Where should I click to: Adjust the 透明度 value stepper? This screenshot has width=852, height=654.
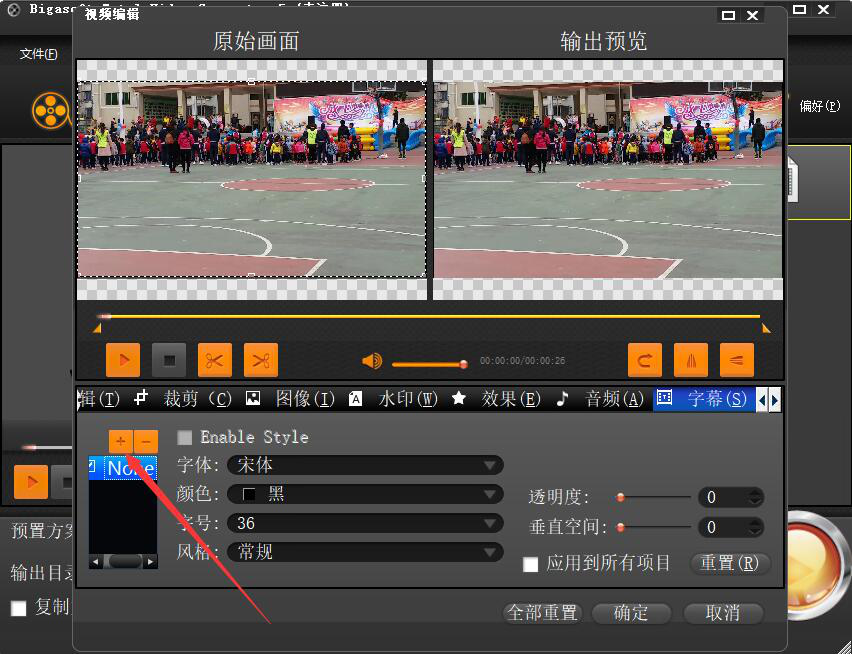(x=754, y=497)
